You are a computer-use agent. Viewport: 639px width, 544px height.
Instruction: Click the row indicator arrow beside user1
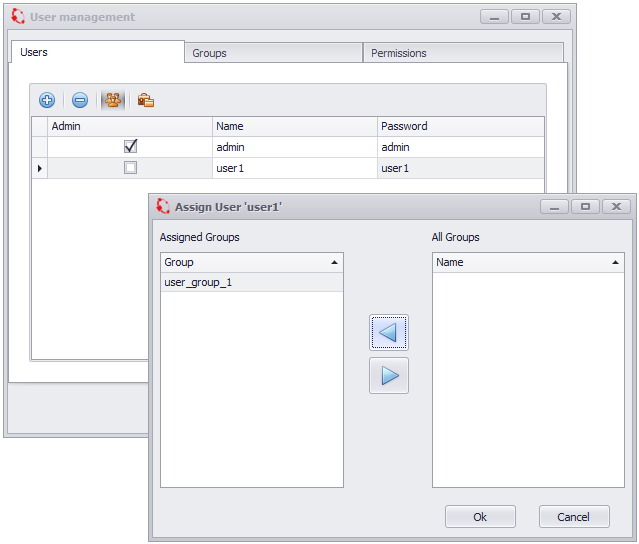[x=40, y=168]
